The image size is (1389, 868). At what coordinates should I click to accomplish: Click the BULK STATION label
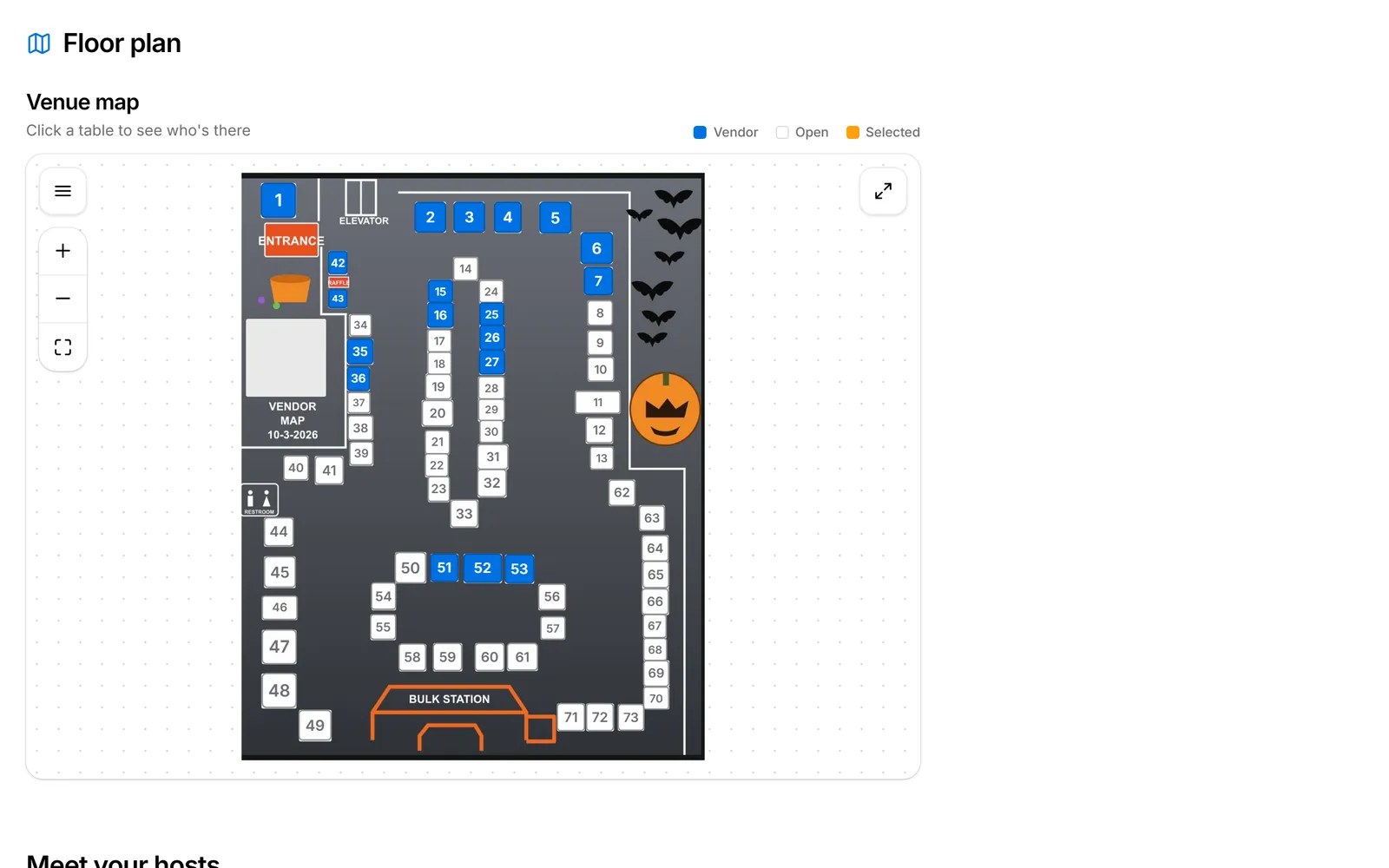tap(449, 700)
